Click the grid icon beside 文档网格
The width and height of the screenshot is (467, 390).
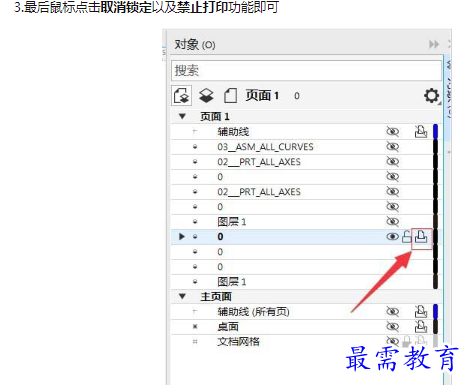[195, 341]
